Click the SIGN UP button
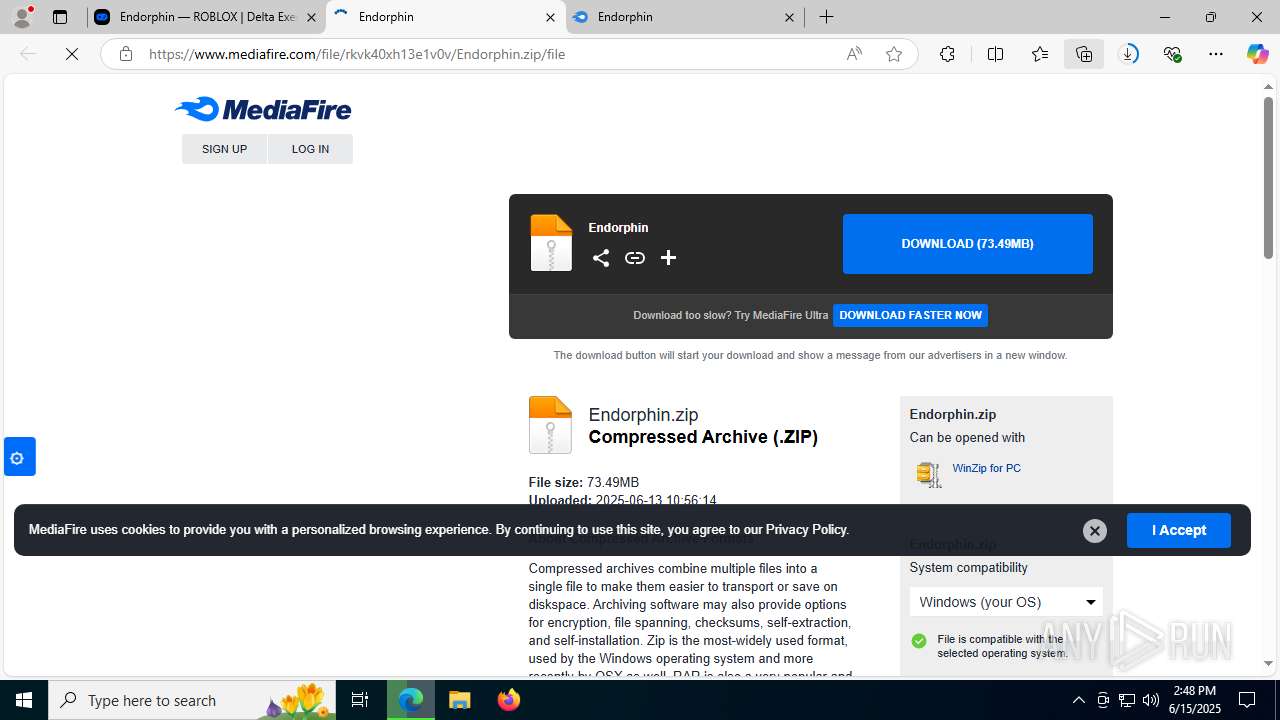The image size is (1280, 720). pos(224,149)
